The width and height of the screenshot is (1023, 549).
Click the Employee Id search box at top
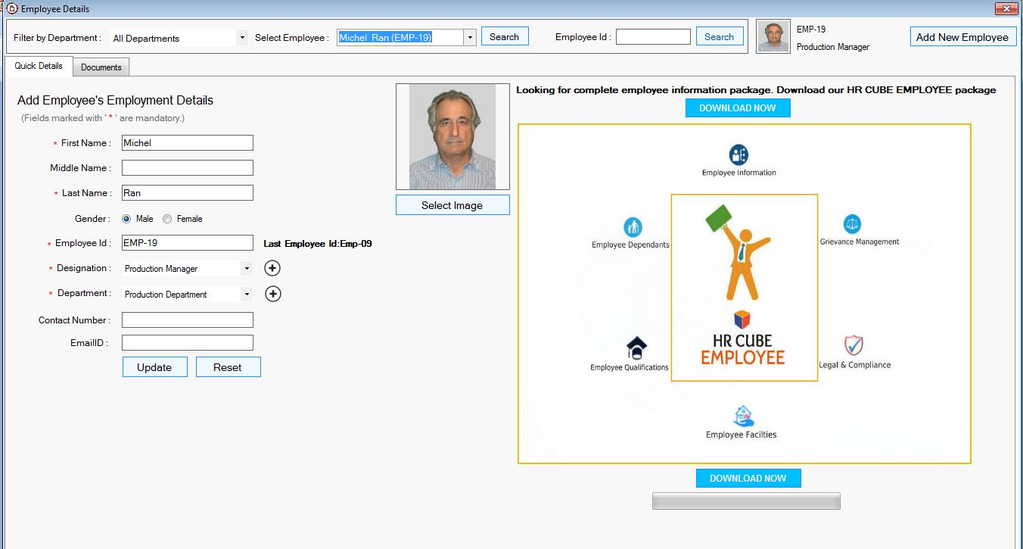click(x=653, y=37)
